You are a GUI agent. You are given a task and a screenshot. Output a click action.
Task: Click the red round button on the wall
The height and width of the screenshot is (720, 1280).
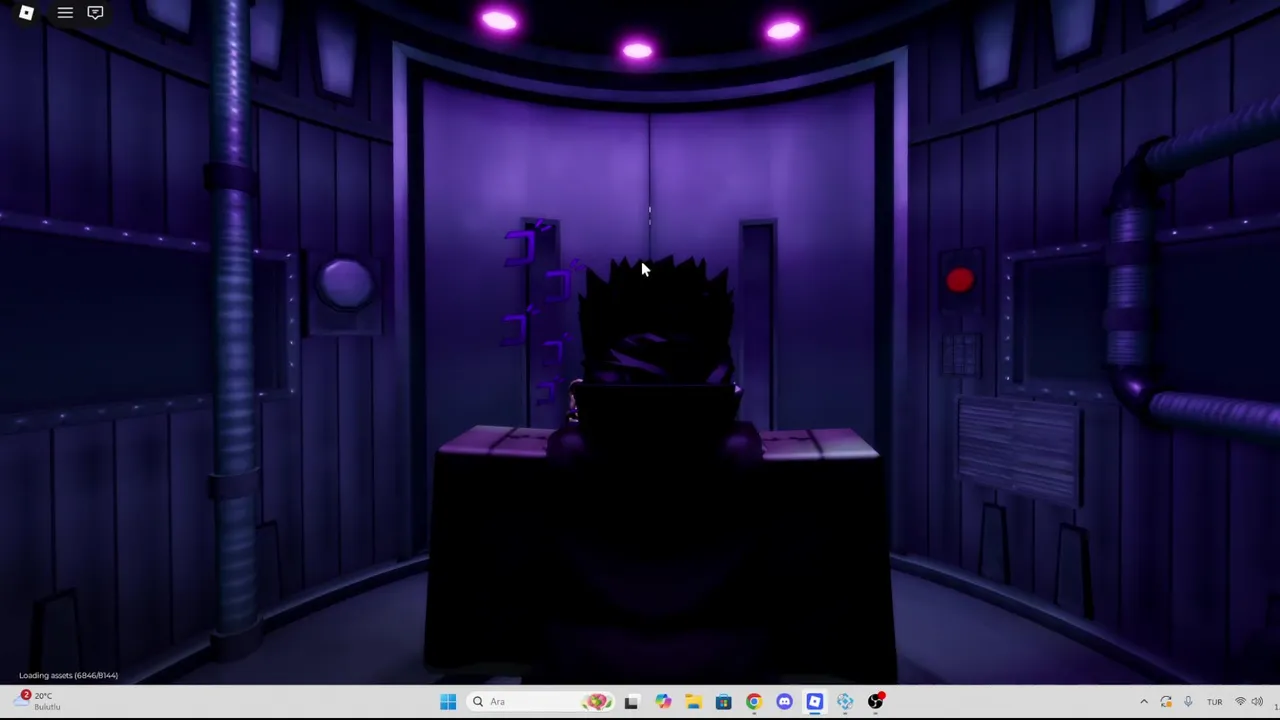click(x=960, y=281)
